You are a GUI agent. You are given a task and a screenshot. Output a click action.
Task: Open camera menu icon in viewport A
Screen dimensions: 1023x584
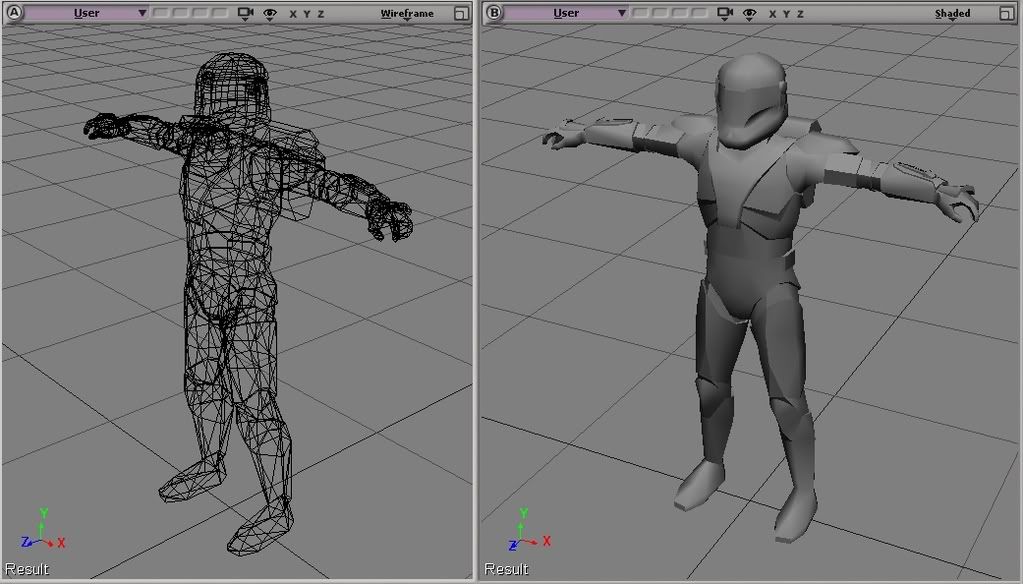[x=245, y=14]
